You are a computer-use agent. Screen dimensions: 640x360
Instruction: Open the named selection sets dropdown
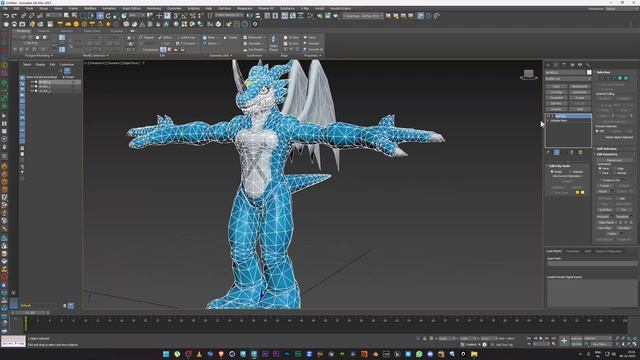pos(229,16)
